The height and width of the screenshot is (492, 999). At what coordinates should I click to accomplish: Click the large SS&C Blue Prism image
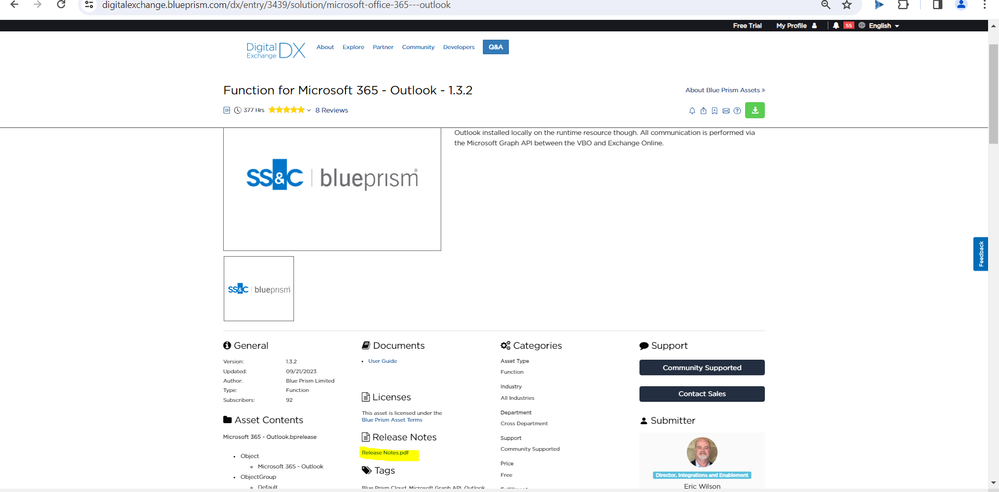(x=332, y=189)
